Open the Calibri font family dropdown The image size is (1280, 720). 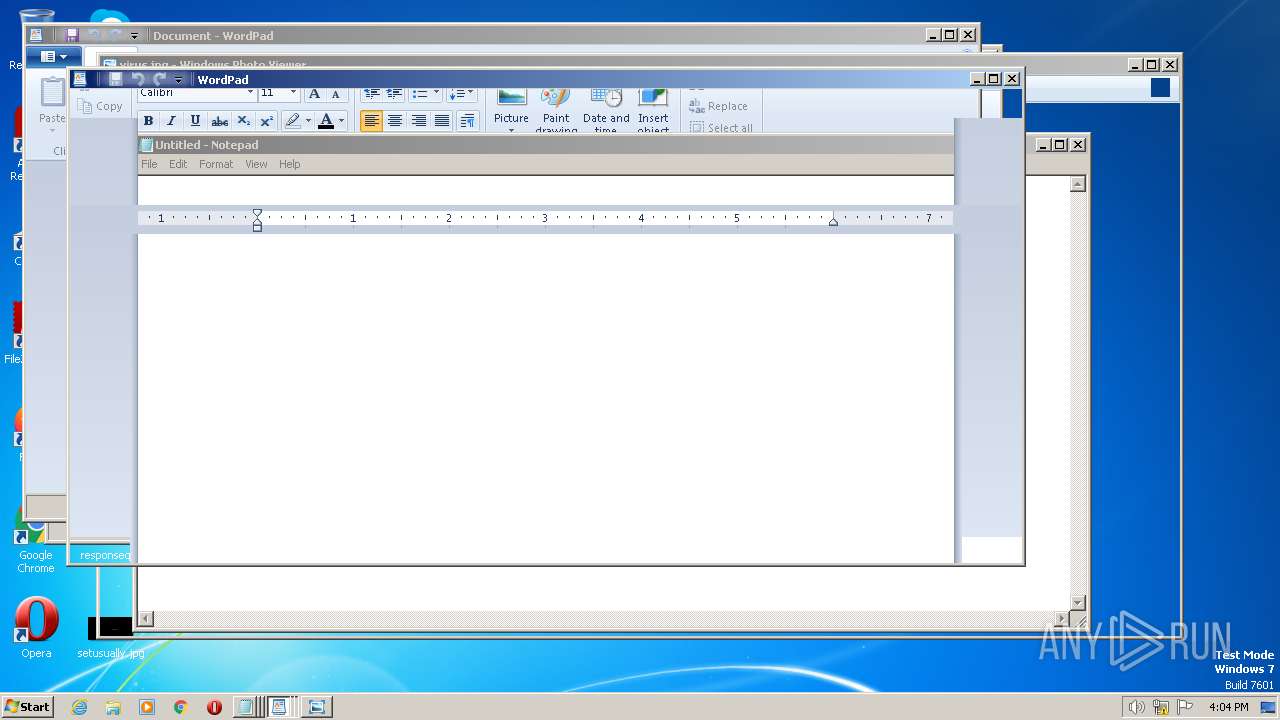click(250, 93)
